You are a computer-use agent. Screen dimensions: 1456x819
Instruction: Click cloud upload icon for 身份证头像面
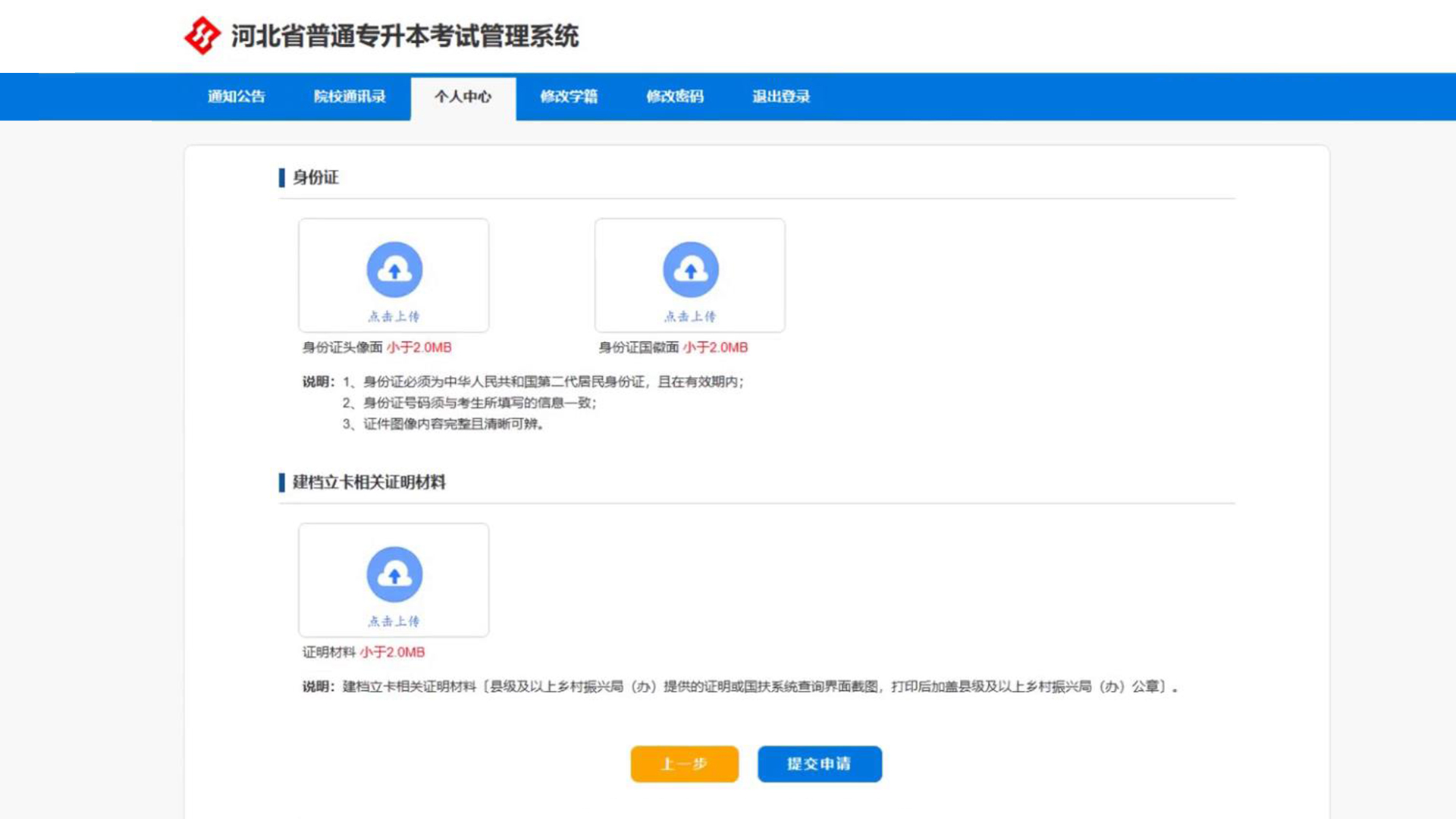394,270
